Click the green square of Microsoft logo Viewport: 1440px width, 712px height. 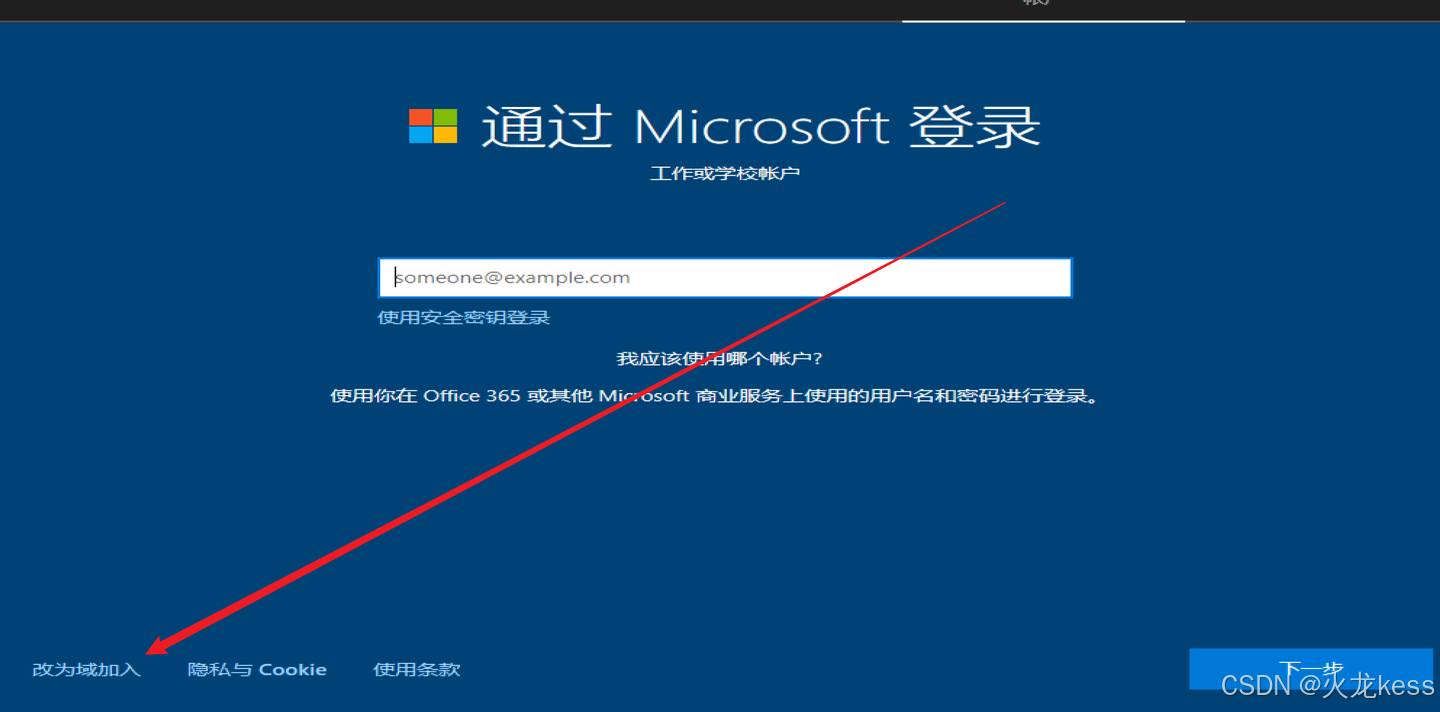tap(445, 117)
